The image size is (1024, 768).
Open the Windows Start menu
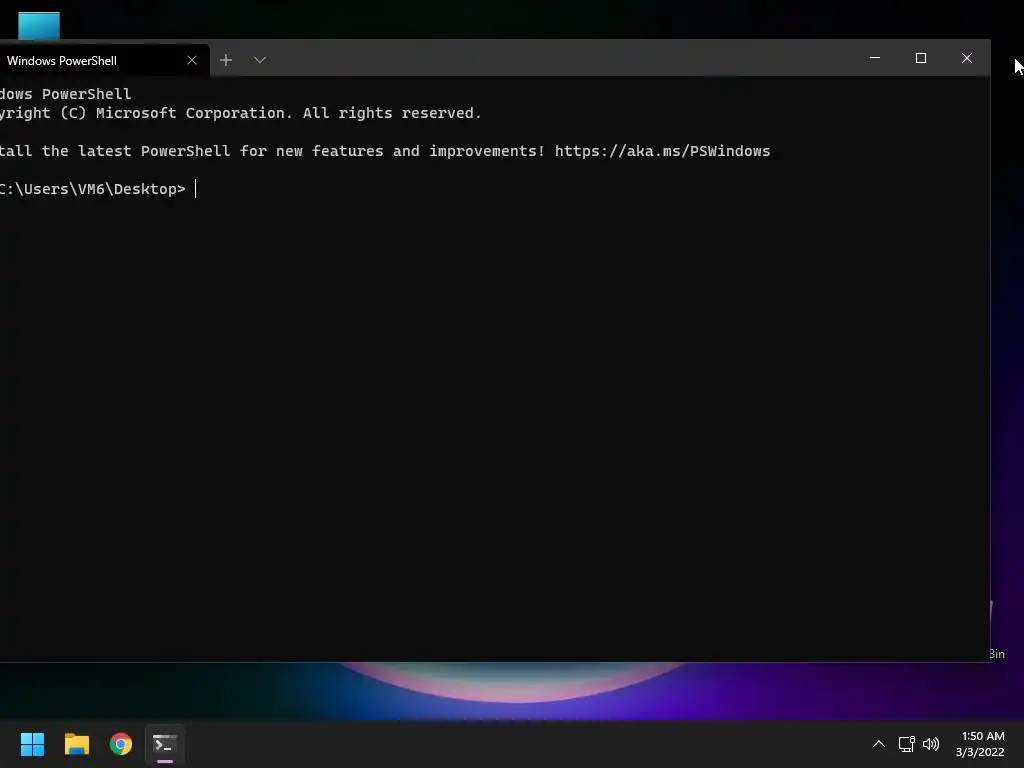click(x=32, y=744)
